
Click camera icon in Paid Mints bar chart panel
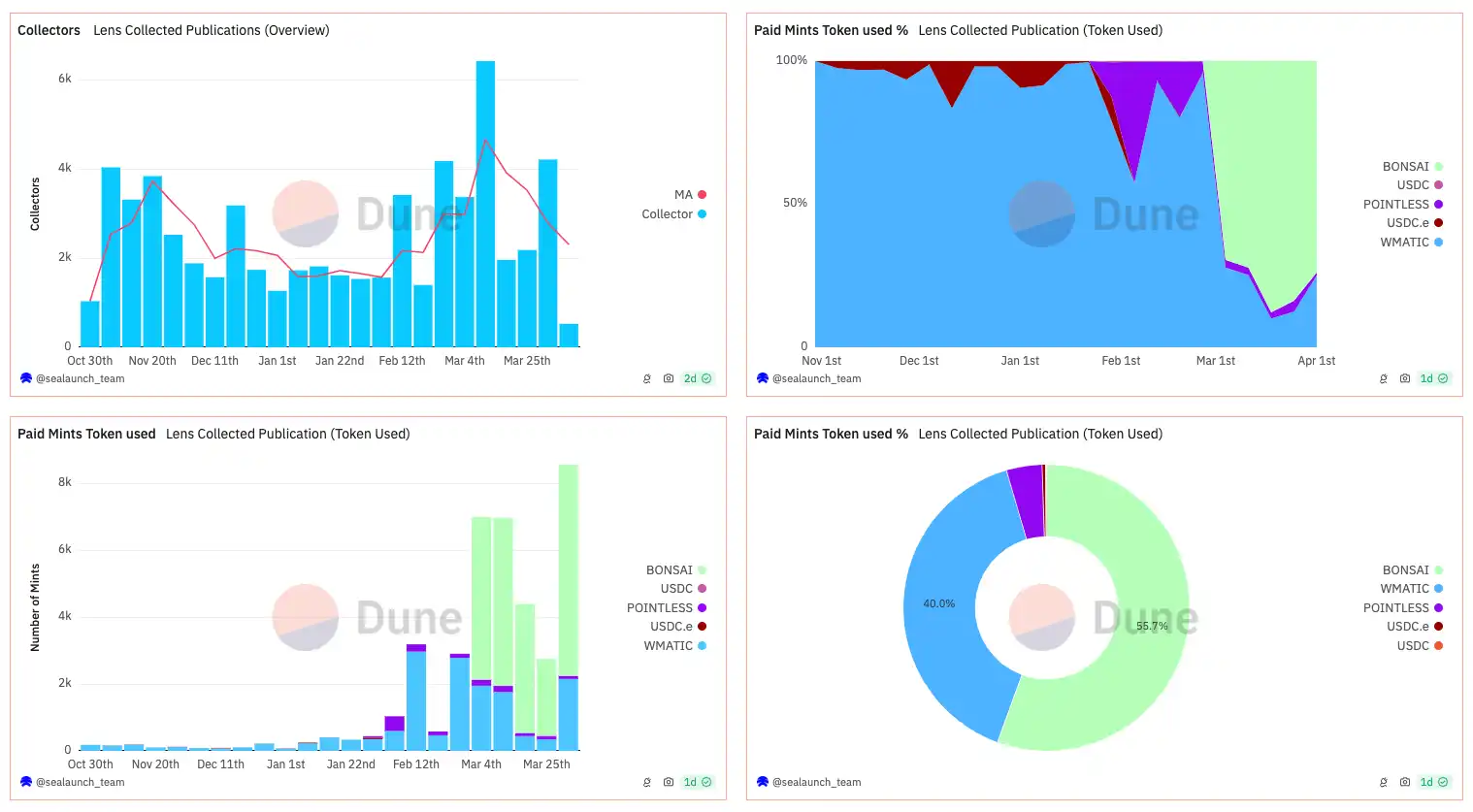click(x=669, y=782)
